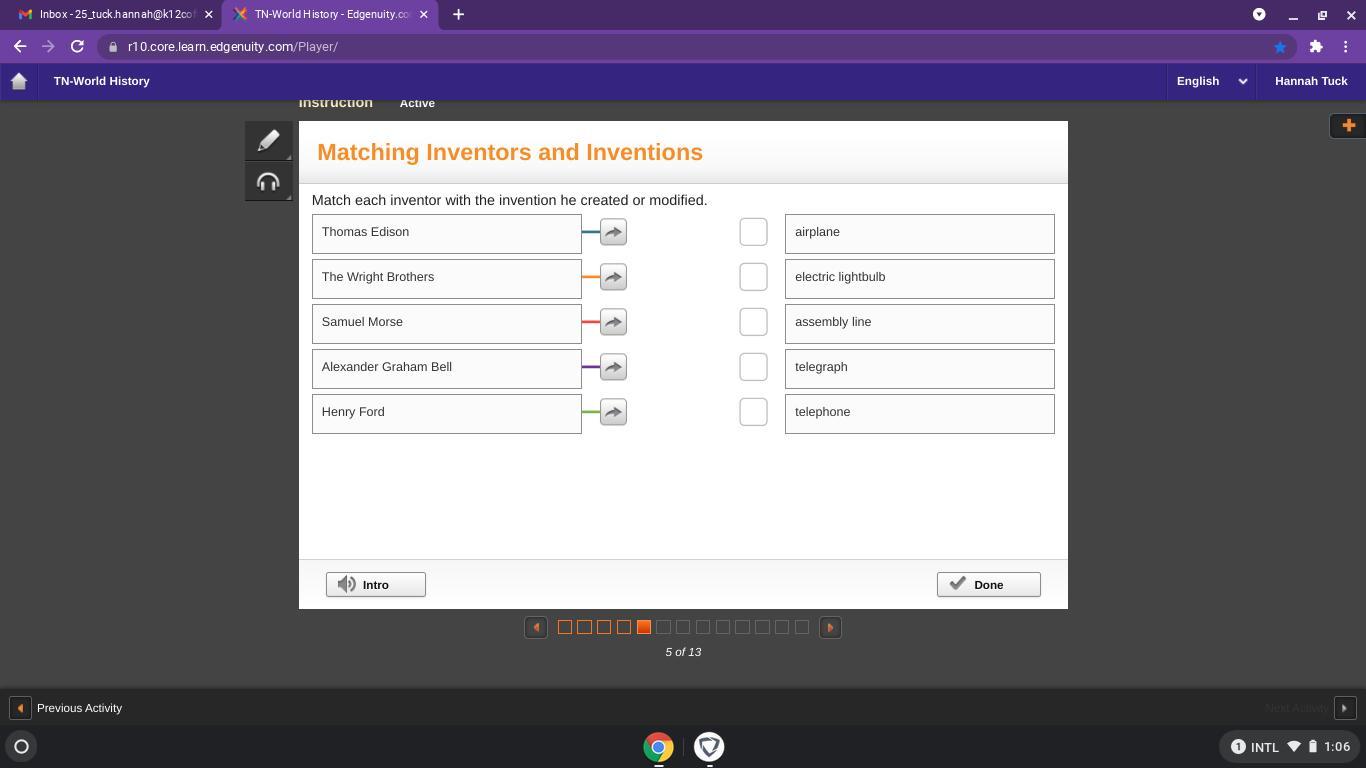Screen dimensions: 1366x768
Task: Click the home icon in course header
Action: pyautogui.click(x=19, y=81)
